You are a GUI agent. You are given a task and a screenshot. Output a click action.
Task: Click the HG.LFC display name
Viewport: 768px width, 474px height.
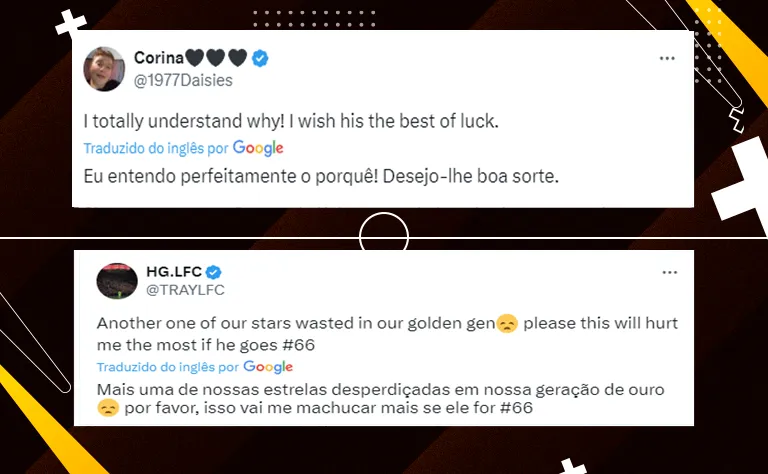coord(174,272)
